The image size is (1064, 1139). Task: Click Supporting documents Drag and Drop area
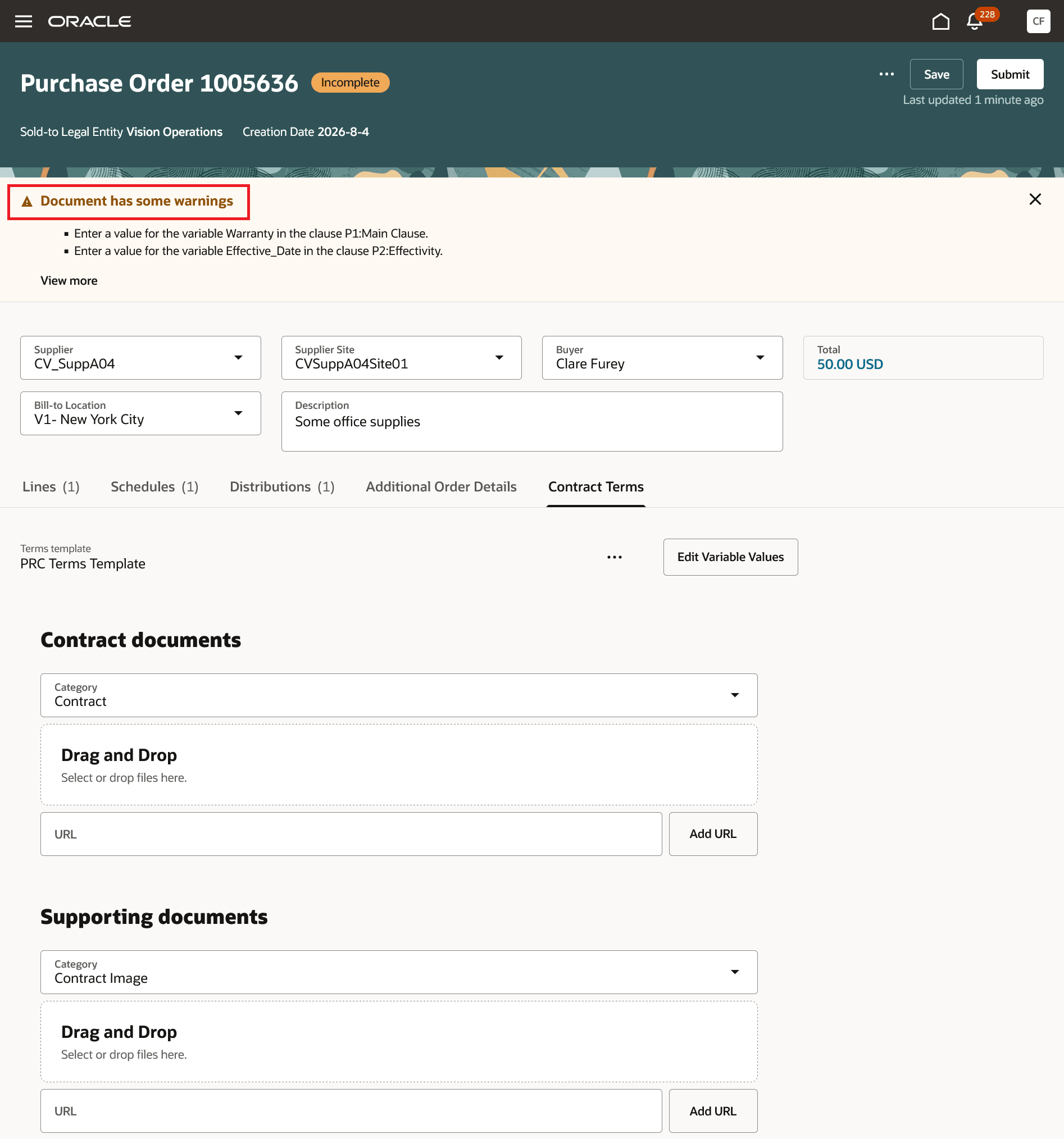399,1042
